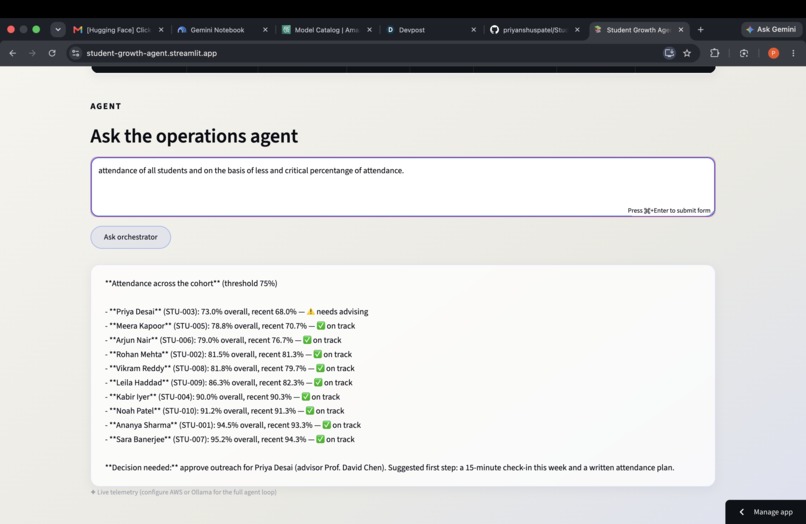Bookmark this page with the star icon
Viewport: 806px width, 524px height.
[x=687, y=53]
